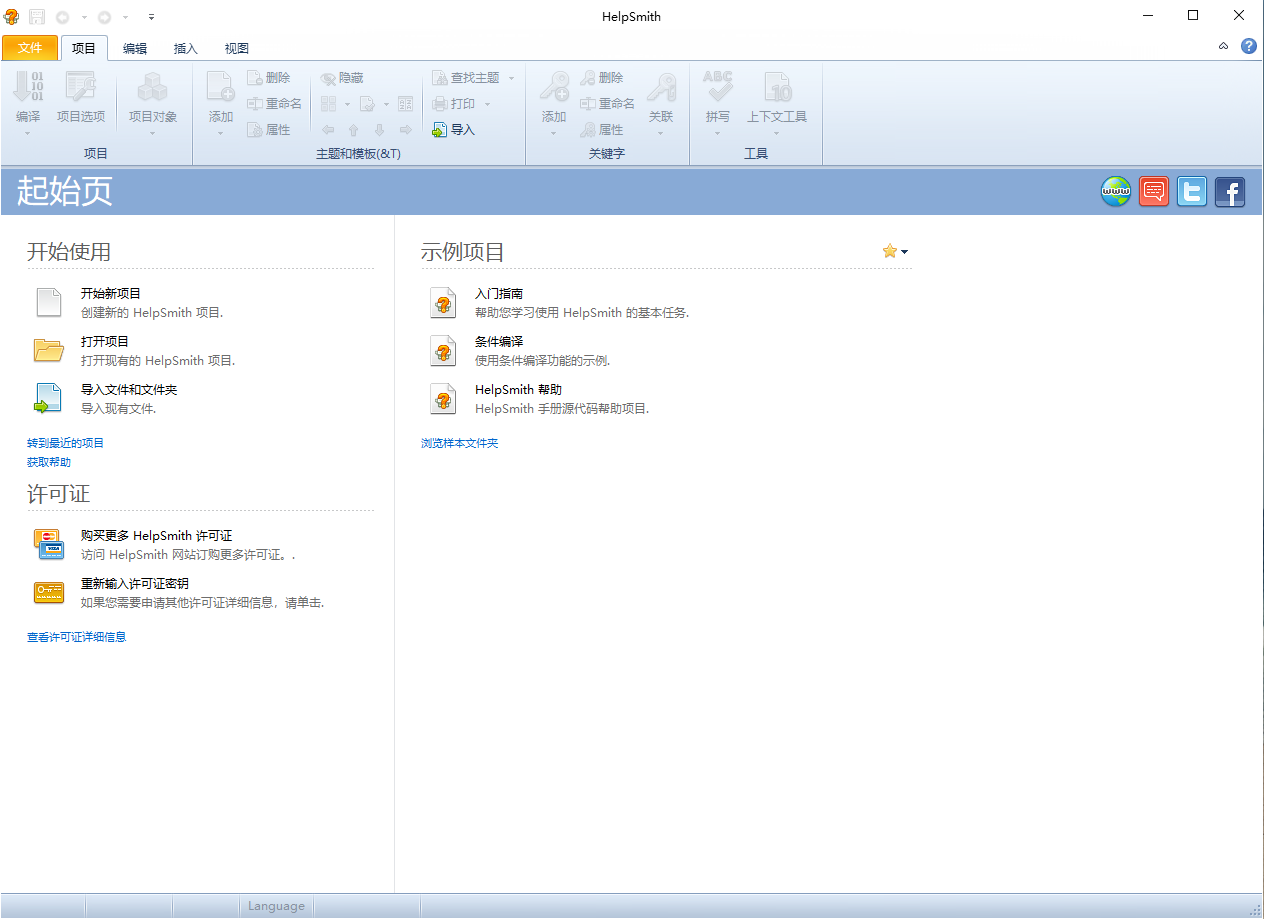Click 购买更多 HelpSmith 许可证
Screen dimensions: 1264x919
(156, 535)
